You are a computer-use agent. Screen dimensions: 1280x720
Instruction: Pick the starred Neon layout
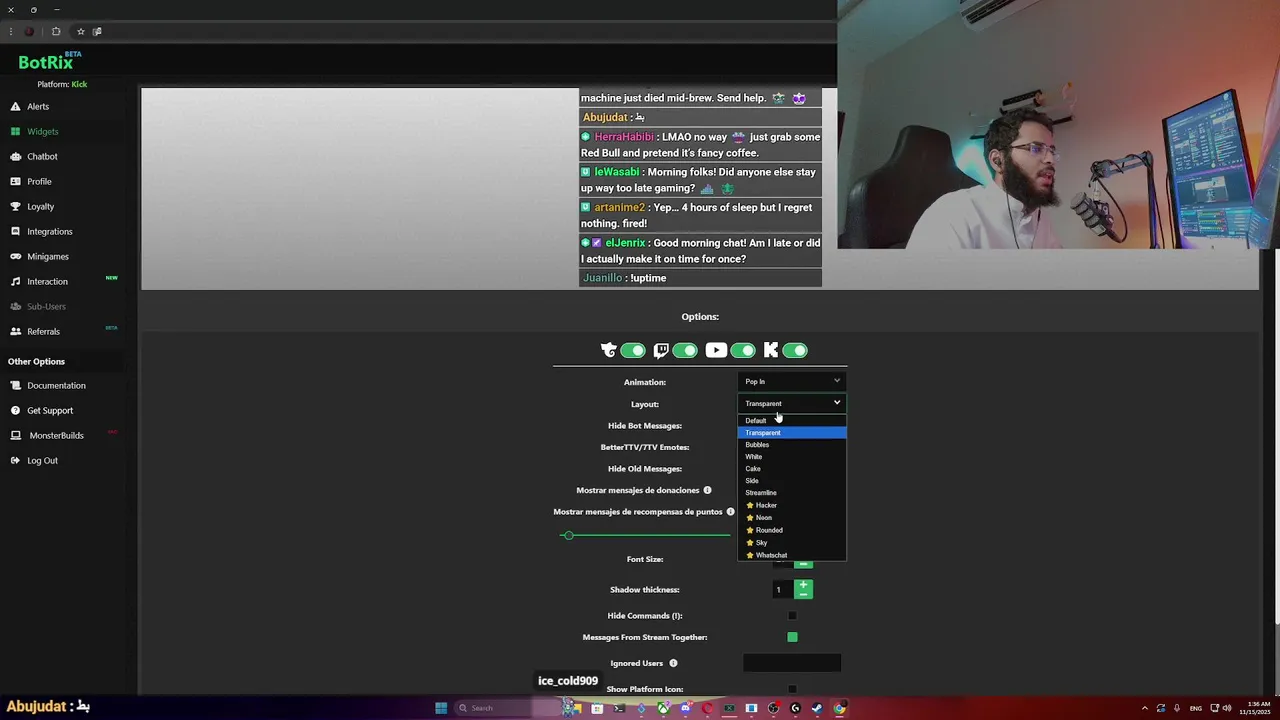(x=792, y=517)
